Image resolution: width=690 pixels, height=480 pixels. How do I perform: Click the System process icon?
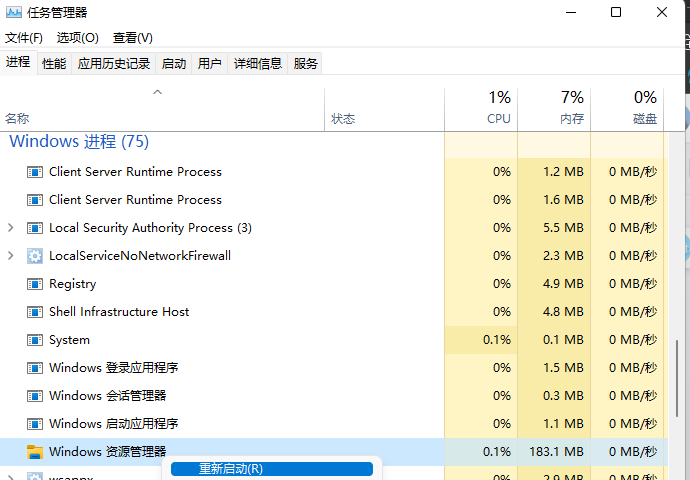(x=35, y=340)
